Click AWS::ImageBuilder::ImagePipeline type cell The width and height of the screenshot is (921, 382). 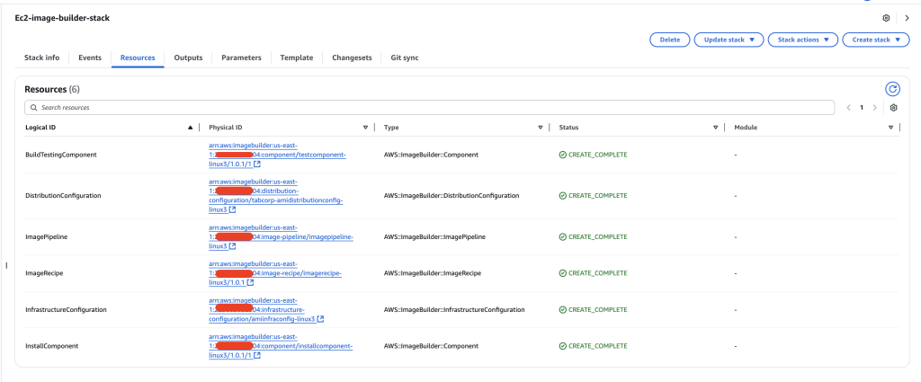click(x=434, y=236)
